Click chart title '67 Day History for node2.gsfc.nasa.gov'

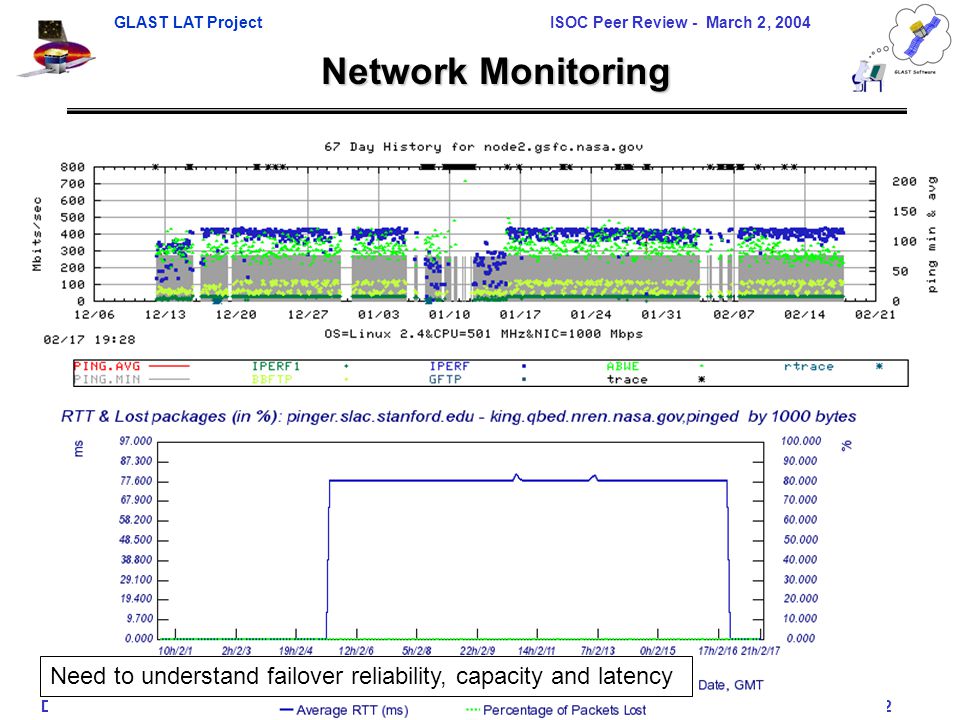coord(484,147)
